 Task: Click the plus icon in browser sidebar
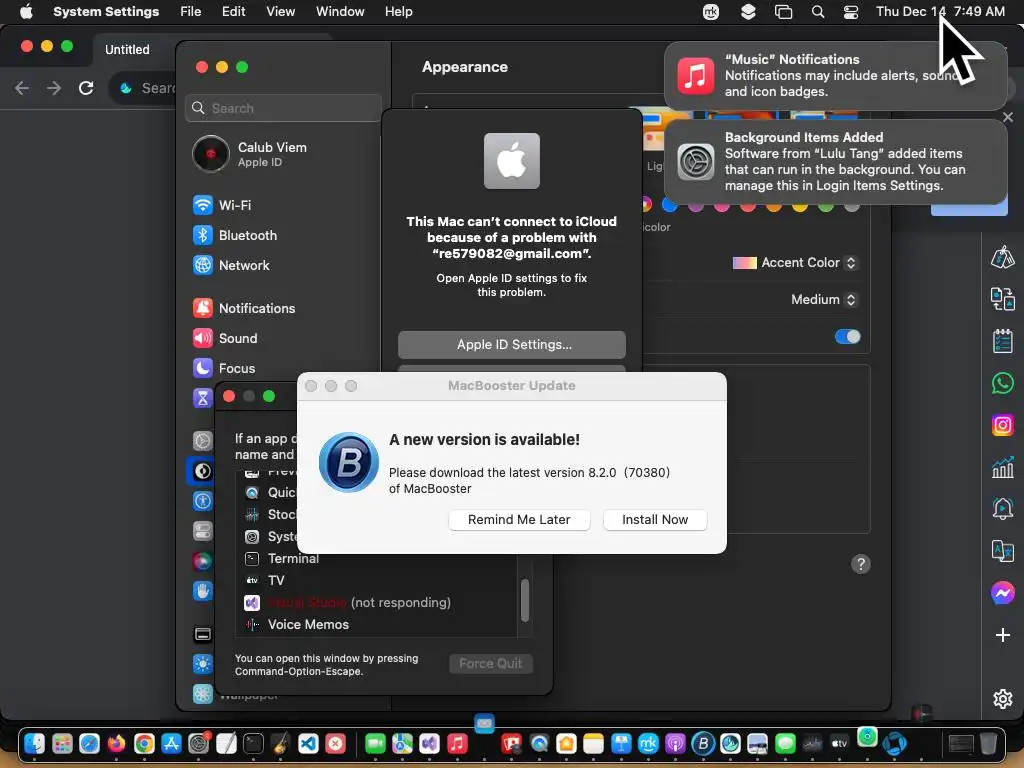point(1002,635)
